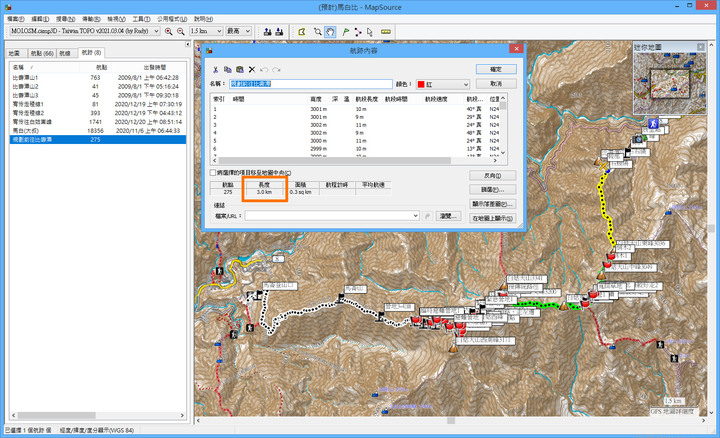Click the red color swatch in color dropdown
Viewport: 720px width, 438px height.
(421, 84)
